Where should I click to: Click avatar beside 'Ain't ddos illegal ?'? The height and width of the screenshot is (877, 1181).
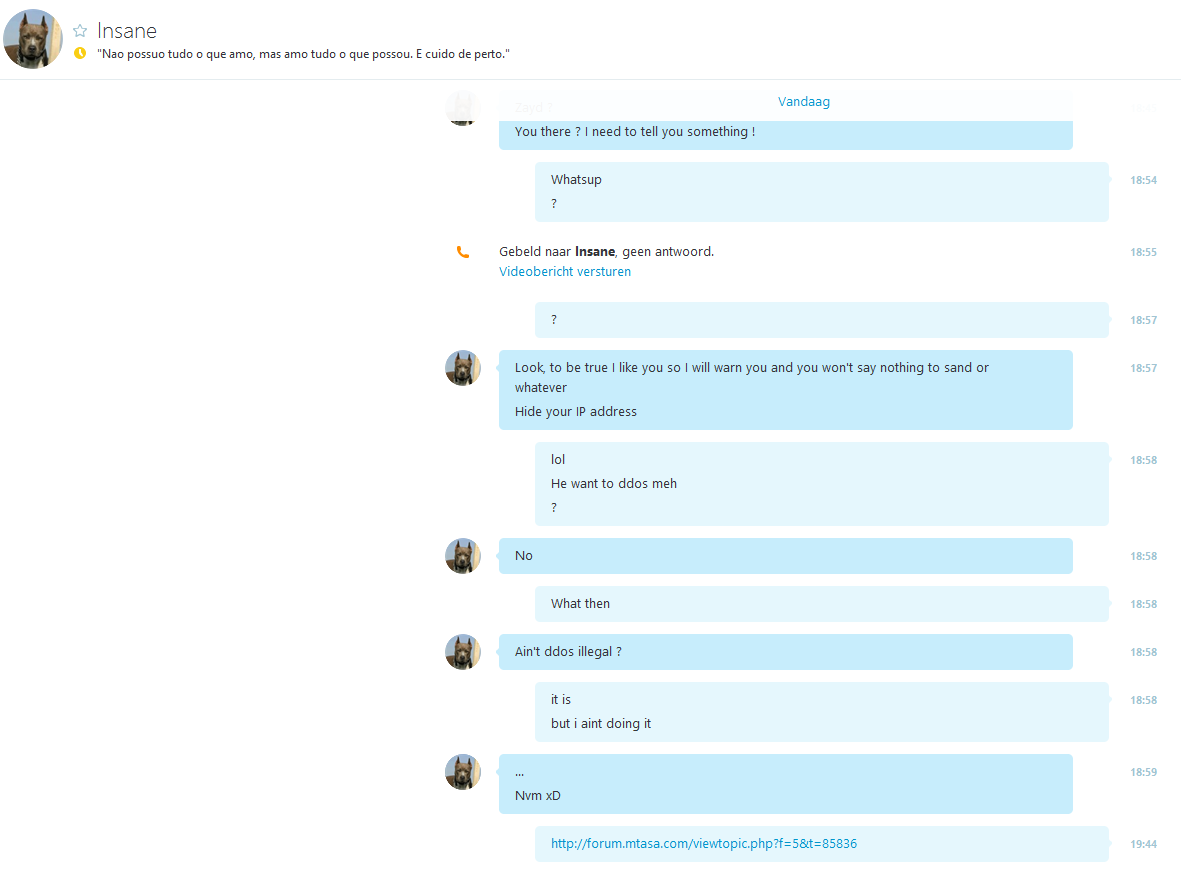463,652
